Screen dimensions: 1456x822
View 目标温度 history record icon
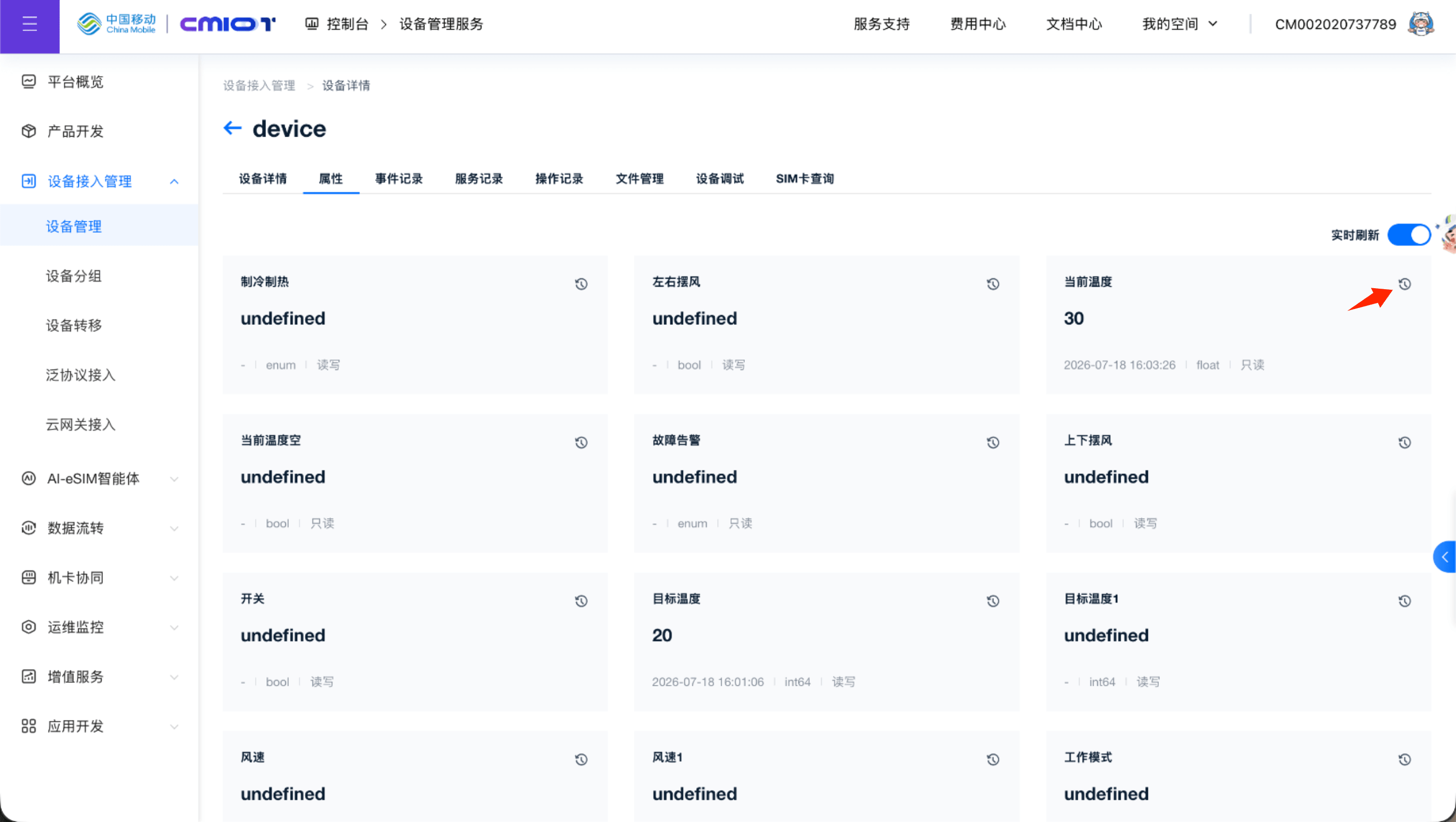[992, 601]
